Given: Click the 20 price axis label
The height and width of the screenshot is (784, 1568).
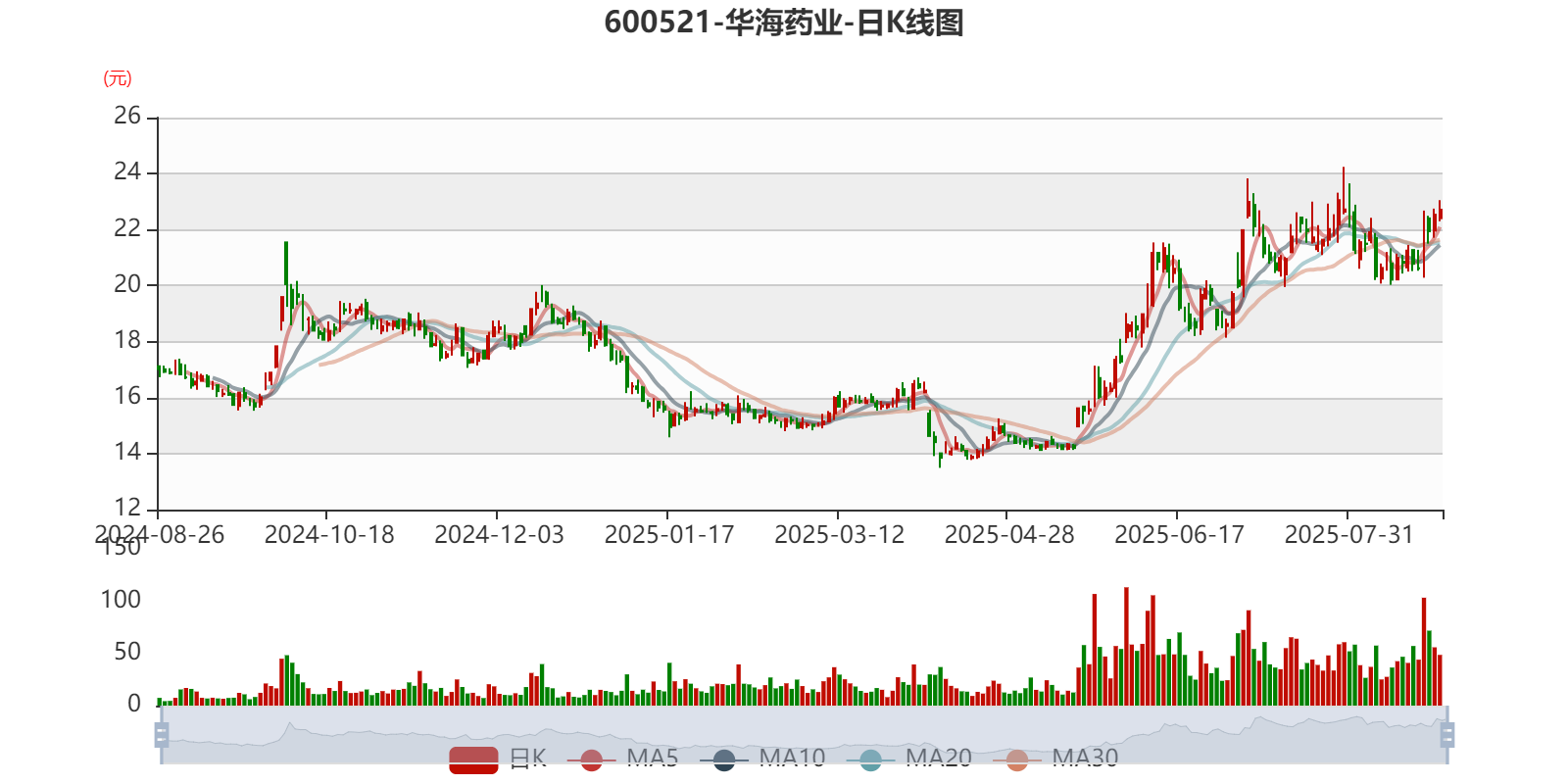Looking at the screenshot, I should coord(127,285).
